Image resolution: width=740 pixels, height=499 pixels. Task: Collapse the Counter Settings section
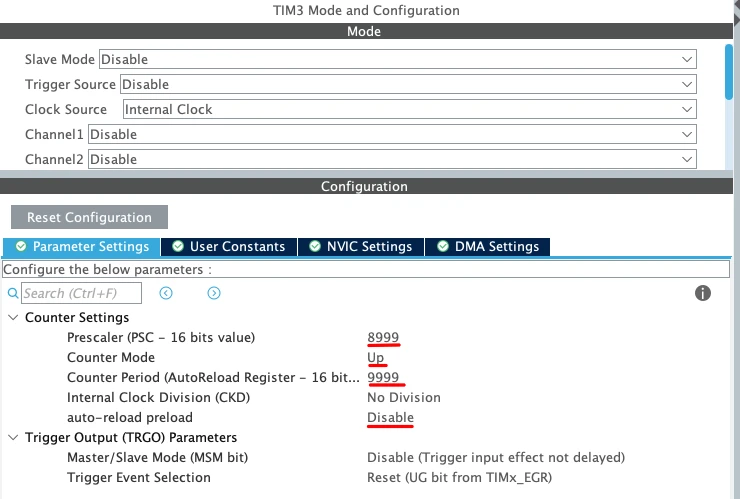(13, 317)
